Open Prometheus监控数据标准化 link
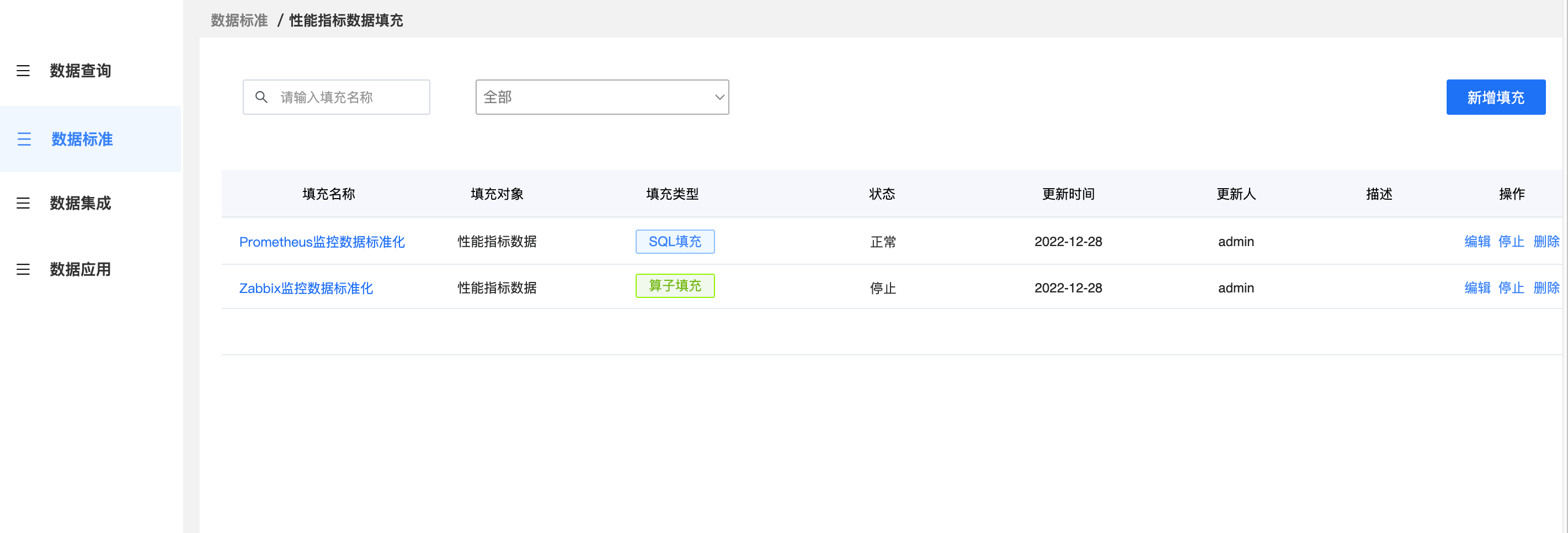The width and height of the screenshot is (1568, 533). click(x=322, y=242)
